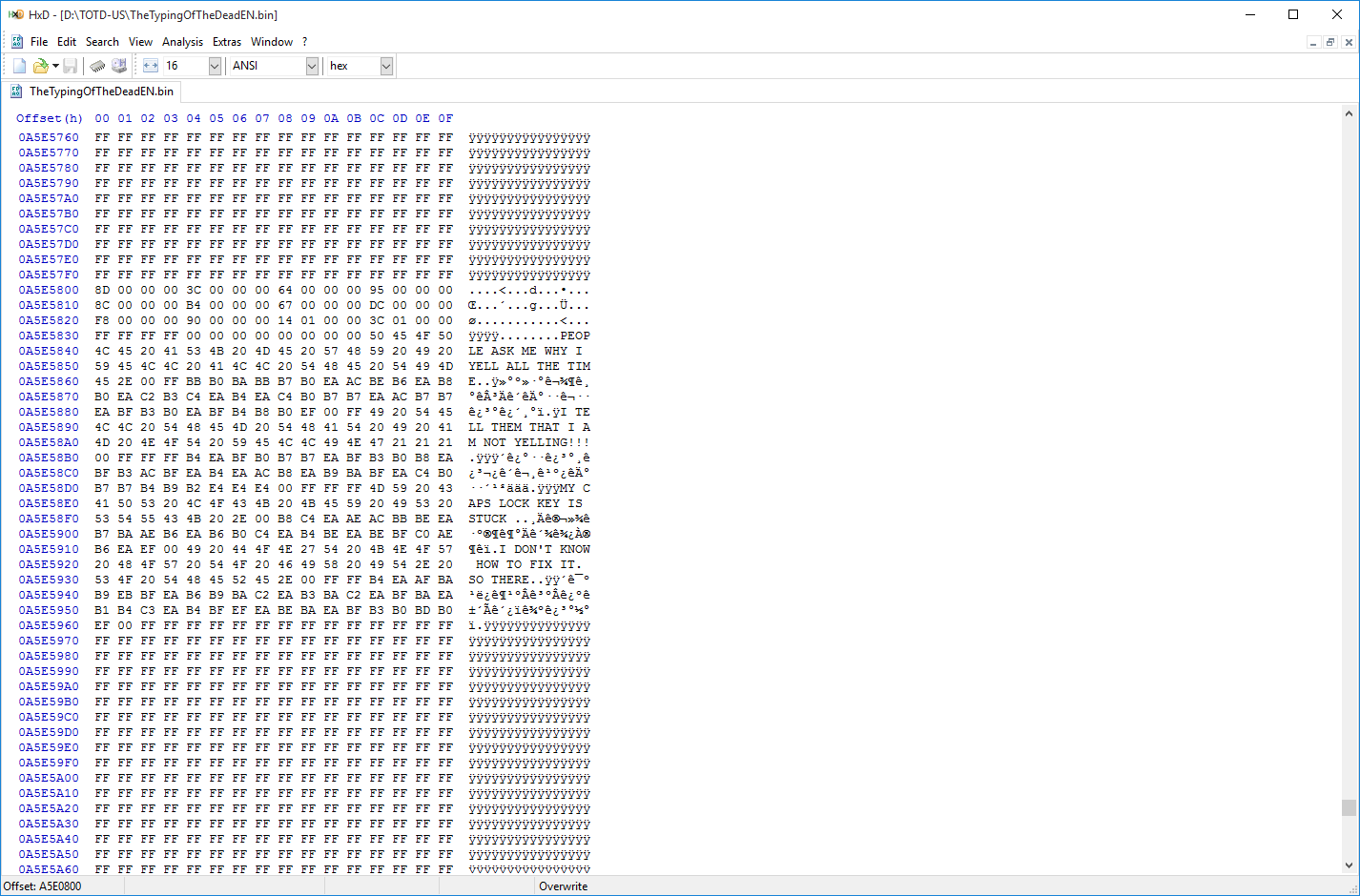This screenshot has height=896, width=1360.
Task: Open the Extras menu
Action: tap(227, 42)
